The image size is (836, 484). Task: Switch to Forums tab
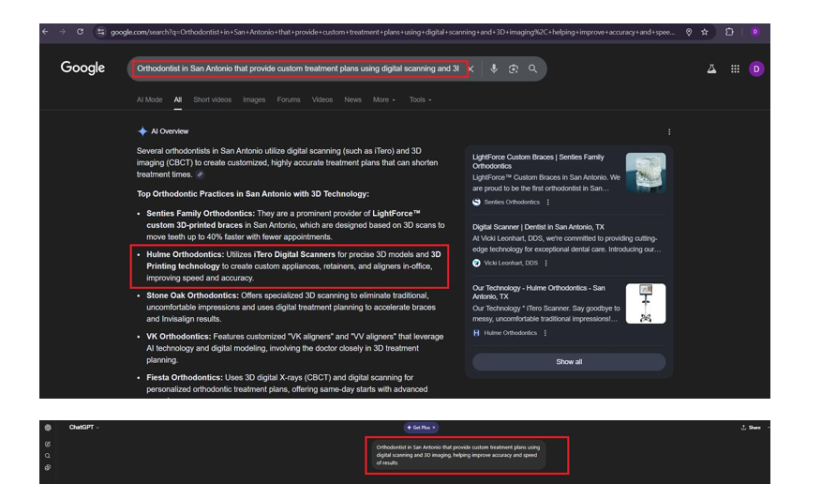(x=288, y=100)
